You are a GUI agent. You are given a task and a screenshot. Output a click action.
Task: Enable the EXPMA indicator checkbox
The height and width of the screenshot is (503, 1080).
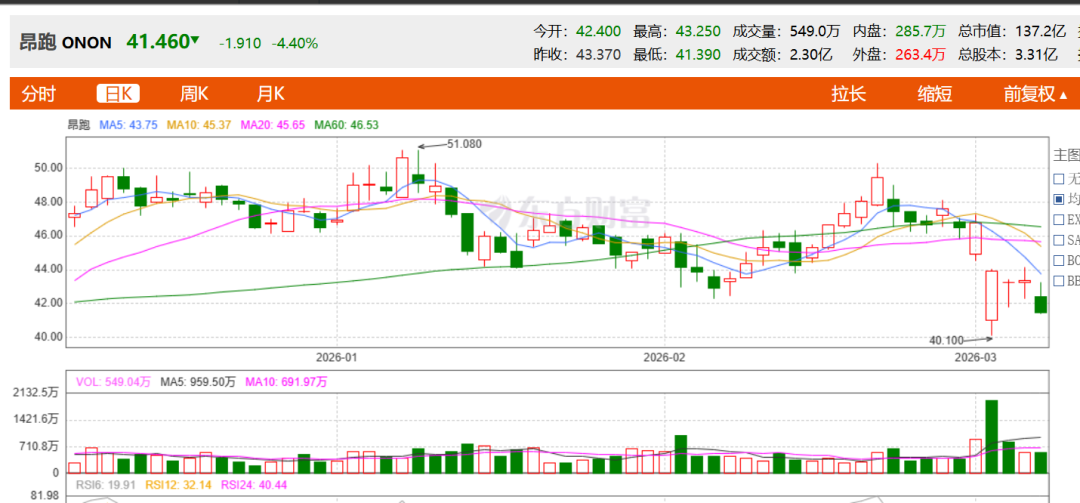click(x=1059, y=219)
